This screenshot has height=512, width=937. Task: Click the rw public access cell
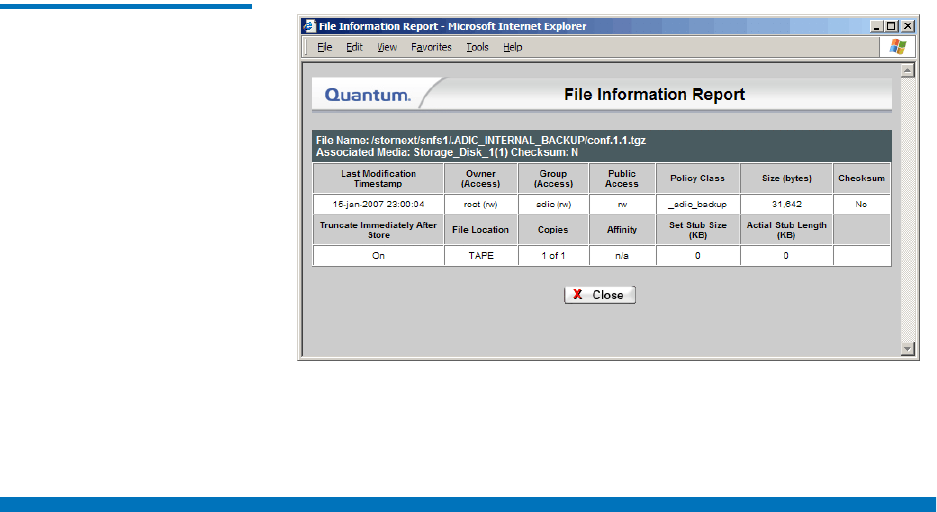(x=622, y=204)
